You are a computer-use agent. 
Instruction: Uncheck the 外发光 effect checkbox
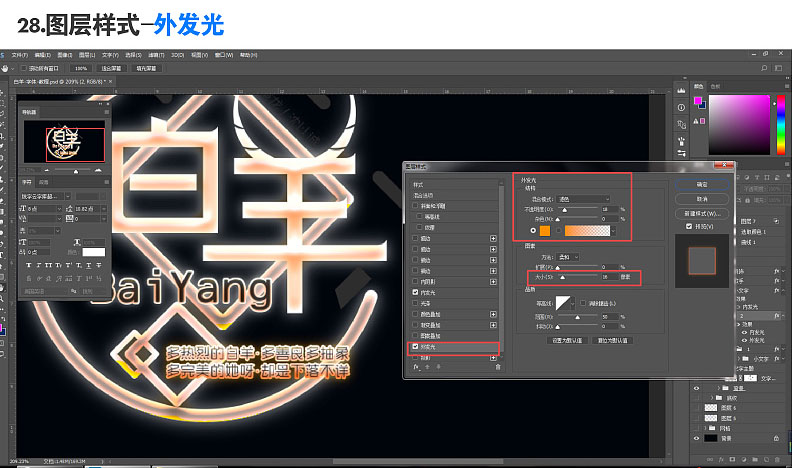(415, 347)
